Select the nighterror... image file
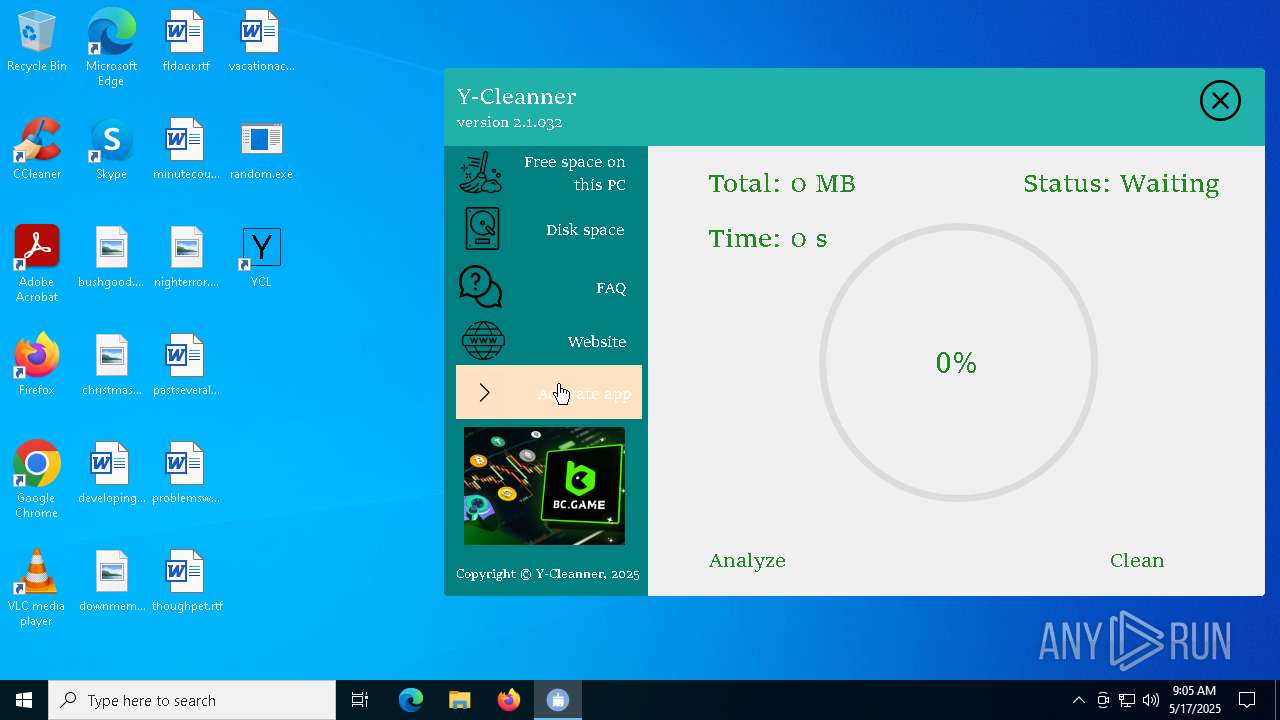The width and height of the screenshot is (1280, 720). [x=186, y=258]
